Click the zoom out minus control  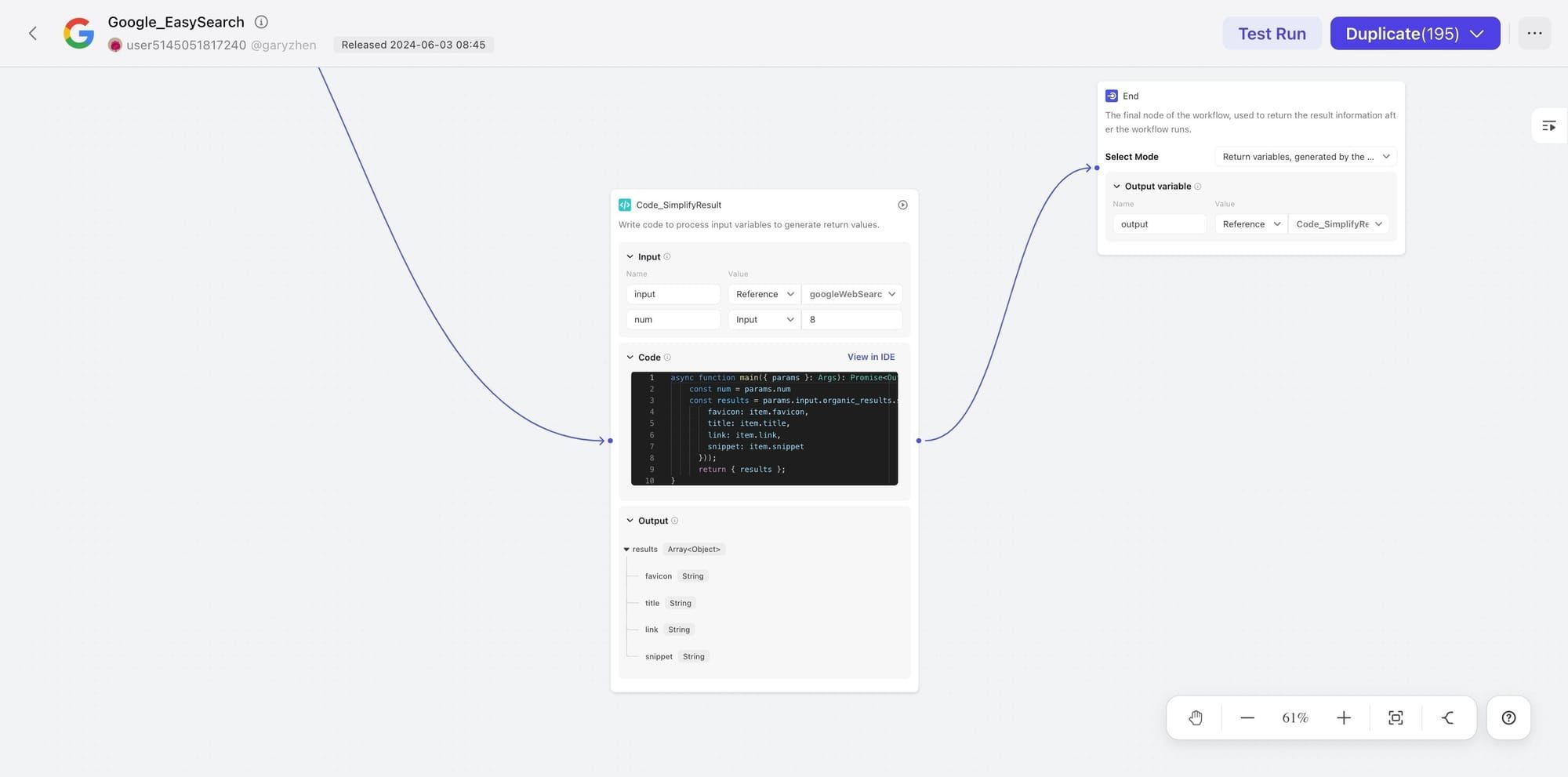1247,717
